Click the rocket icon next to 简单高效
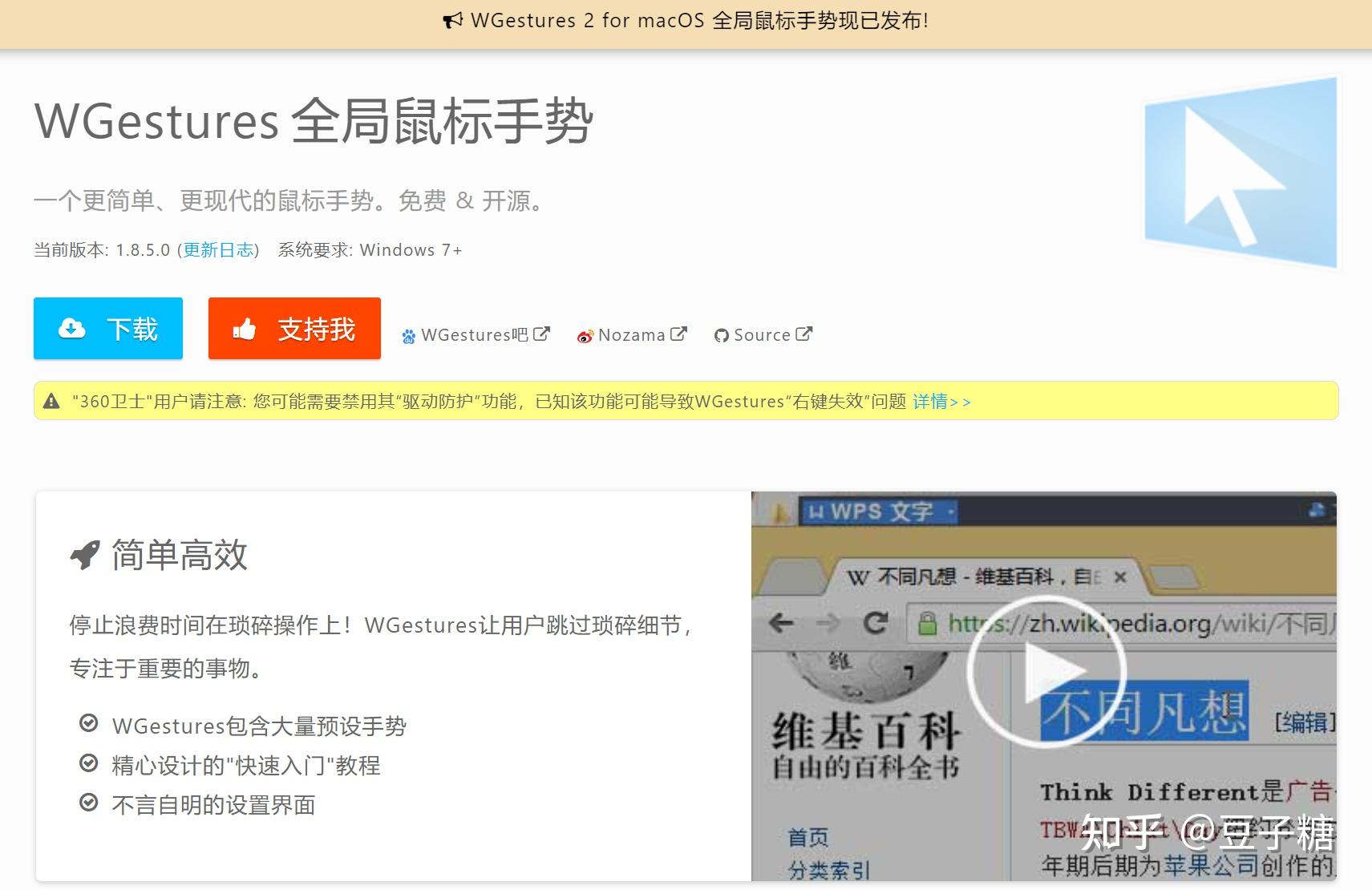This screenshot has width=1372, height=890. [x=83, y=554]
